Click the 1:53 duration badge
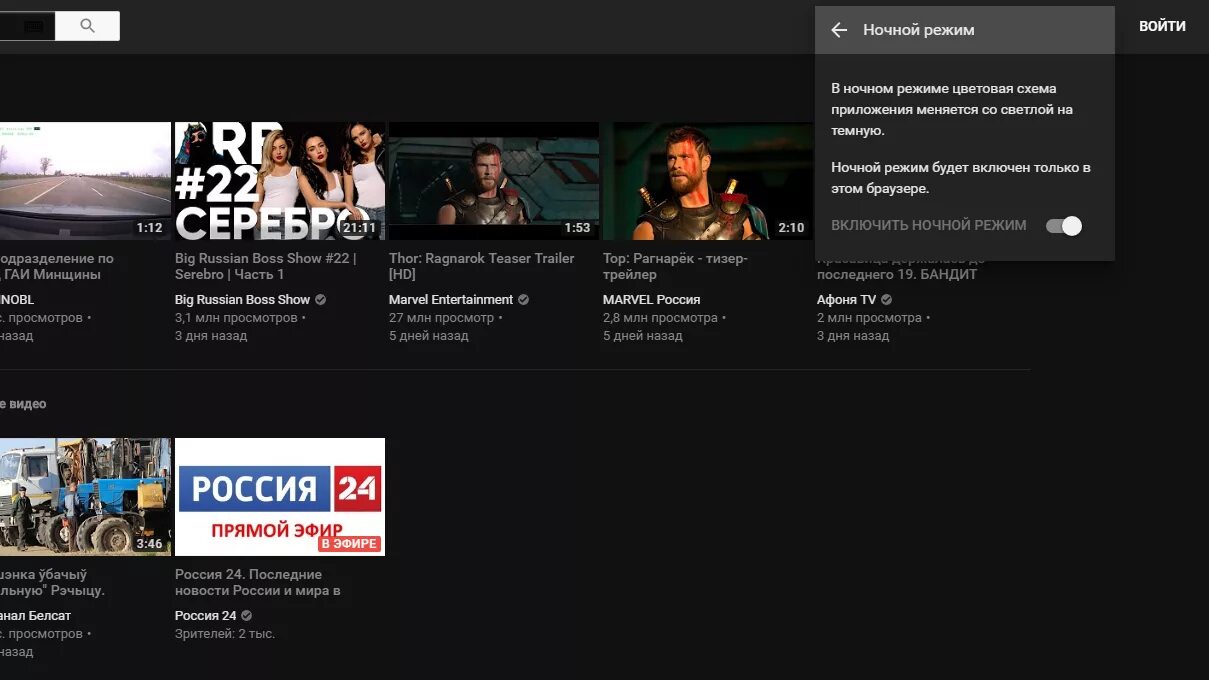The height and width of the screenshot is (680, 1209). point(577,228)
